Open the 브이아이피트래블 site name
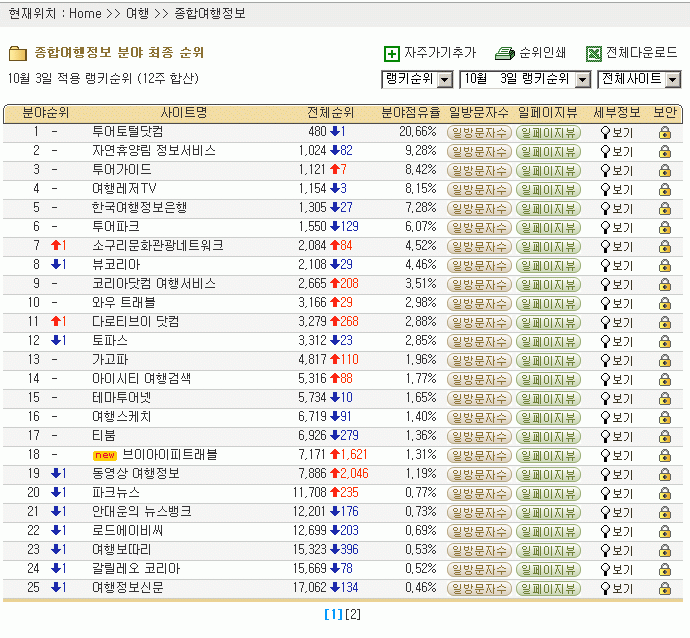The width and height of the screenshot is (690, 638). point(169,455)
